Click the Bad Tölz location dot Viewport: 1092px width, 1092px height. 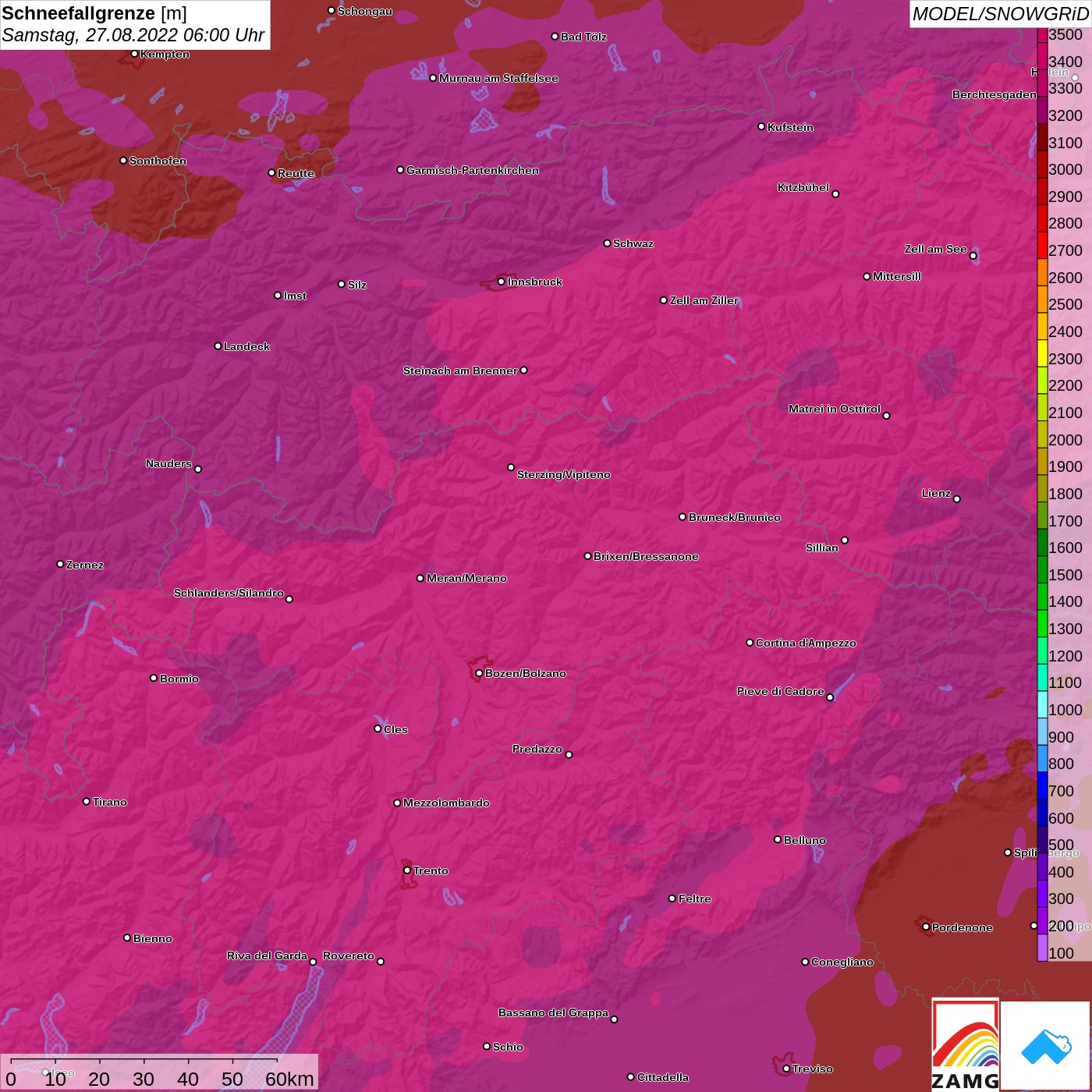pos(555,37)
